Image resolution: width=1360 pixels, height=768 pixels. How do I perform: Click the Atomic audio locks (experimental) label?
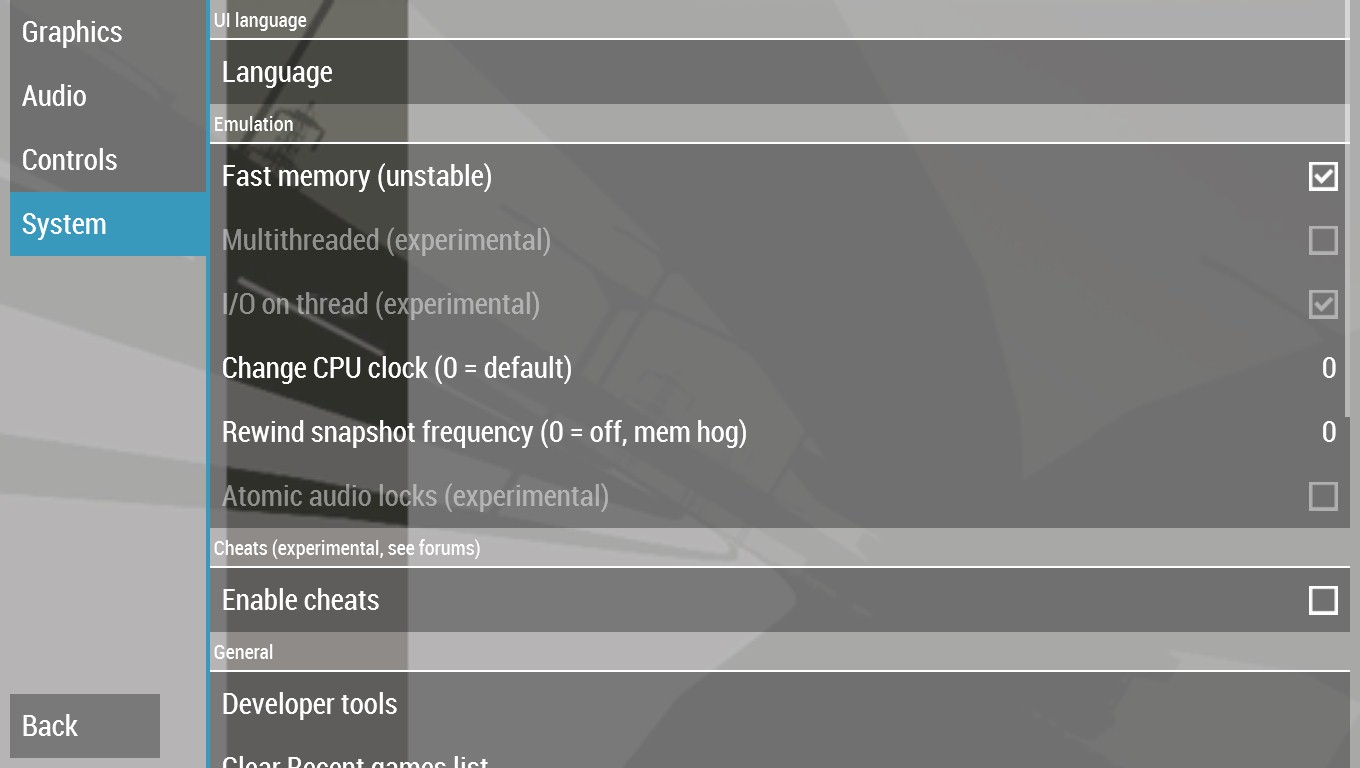click(415, 496)
